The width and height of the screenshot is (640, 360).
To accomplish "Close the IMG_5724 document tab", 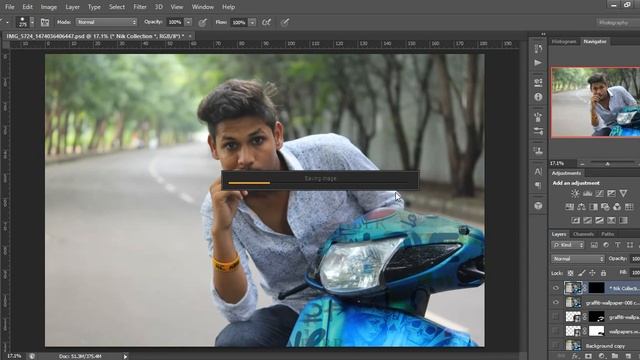I will coord(190,36).
